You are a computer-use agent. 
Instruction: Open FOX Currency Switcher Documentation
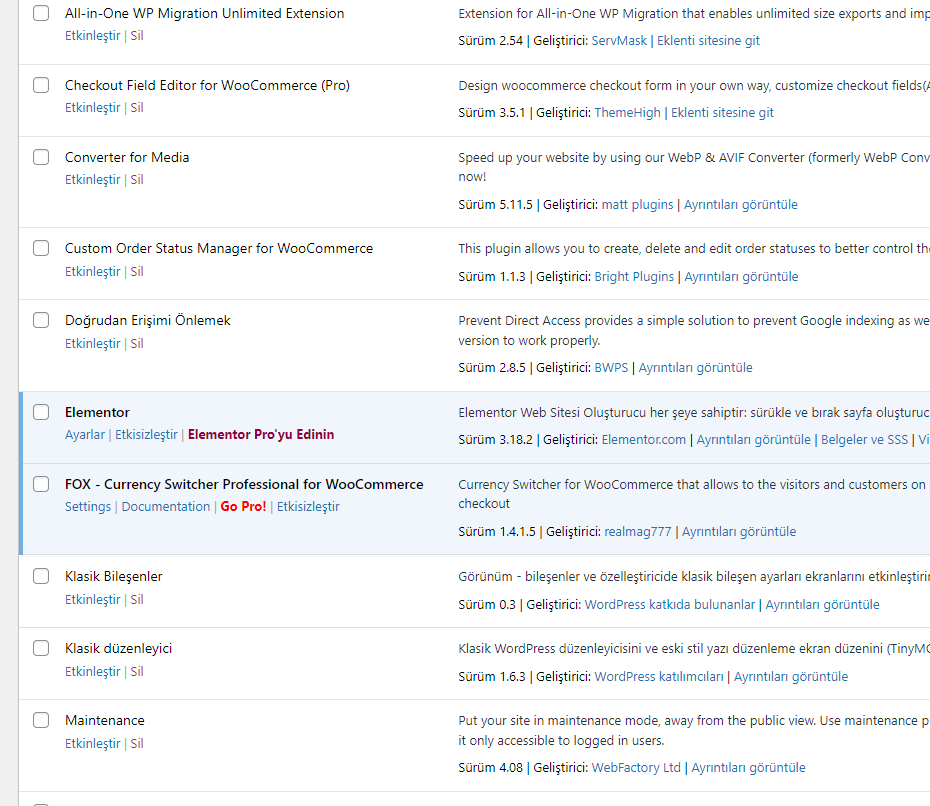tap(165, 506)
